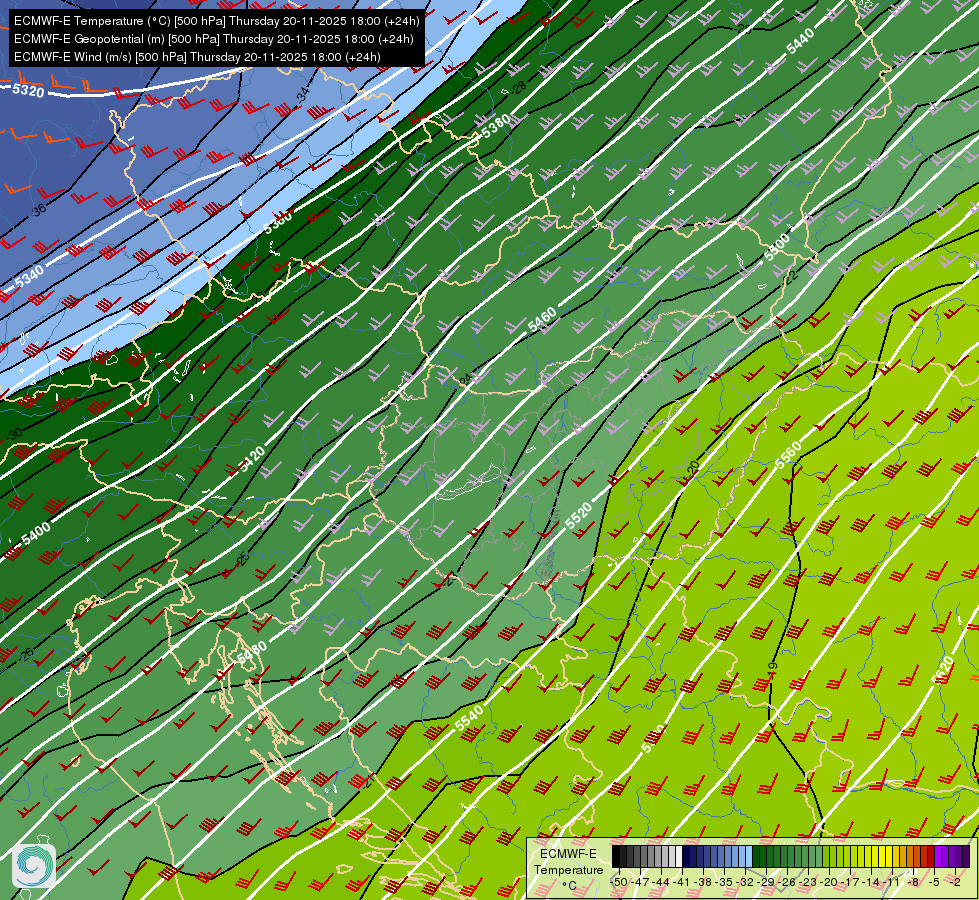Click the 5480 geopotential contour label
The height and width of the screenshot is (900, 979).
pos(252,653)
